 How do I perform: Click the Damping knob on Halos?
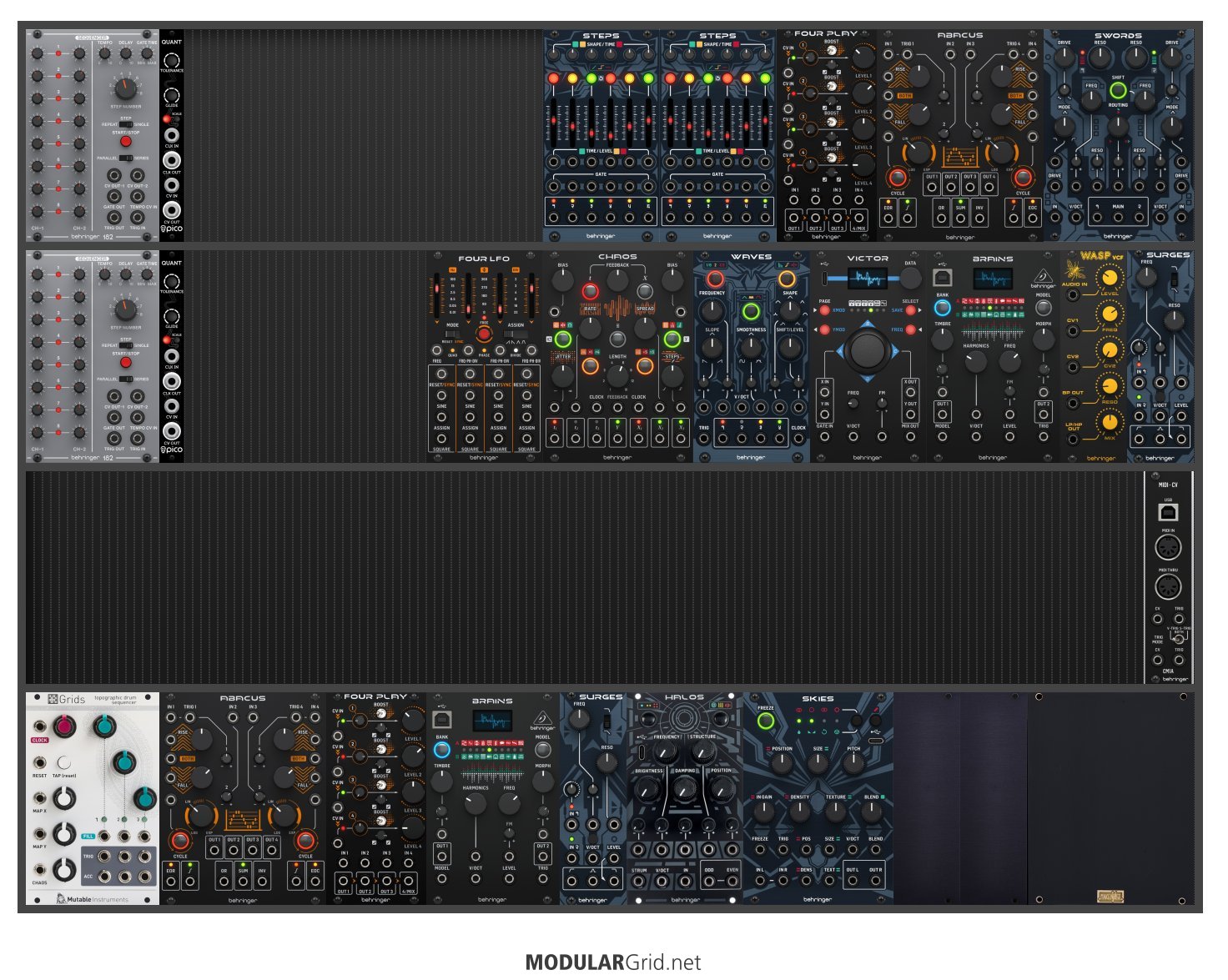pyautogui.click(x=684, y=787)
